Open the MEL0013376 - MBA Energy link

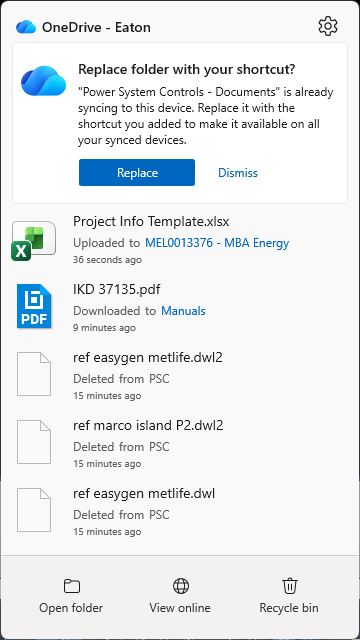[x=217, y=243]
